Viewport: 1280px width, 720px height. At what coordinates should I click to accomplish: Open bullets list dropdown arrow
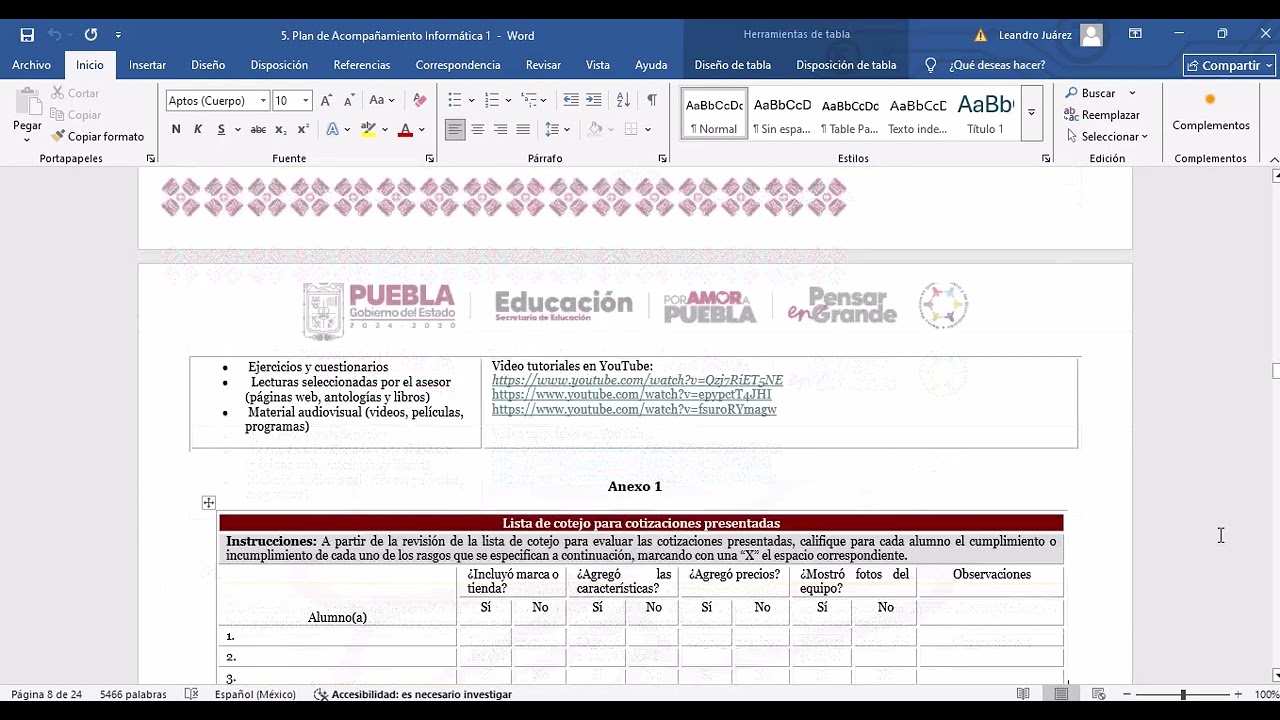pyautogui.click(x=471, y=101)
